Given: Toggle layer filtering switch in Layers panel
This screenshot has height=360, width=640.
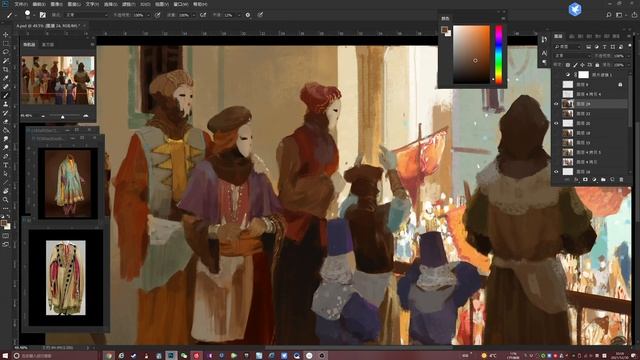Looking at the screenshot, I should [x=629, y=47].
